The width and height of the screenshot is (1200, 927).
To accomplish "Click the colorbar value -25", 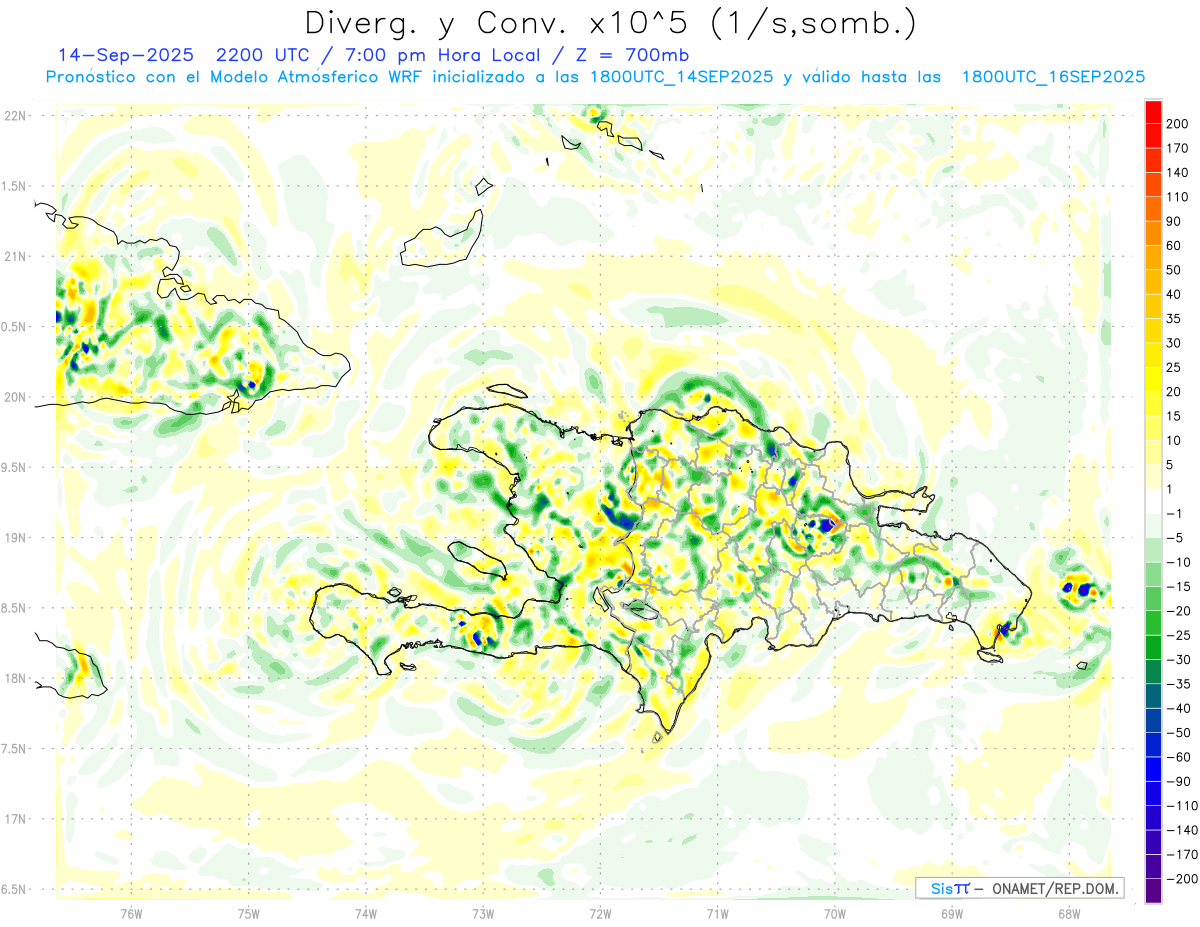I will click(1178, 635).
